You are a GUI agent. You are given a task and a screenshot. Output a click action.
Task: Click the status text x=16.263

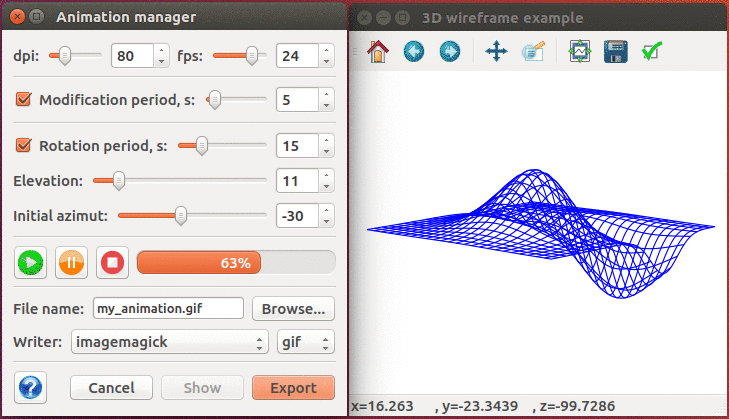point(382,406)
